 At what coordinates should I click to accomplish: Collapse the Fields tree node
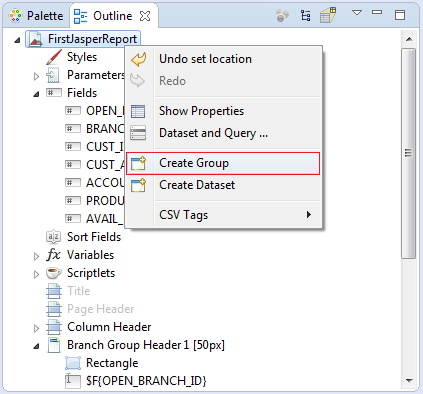(x=36, y=94)
